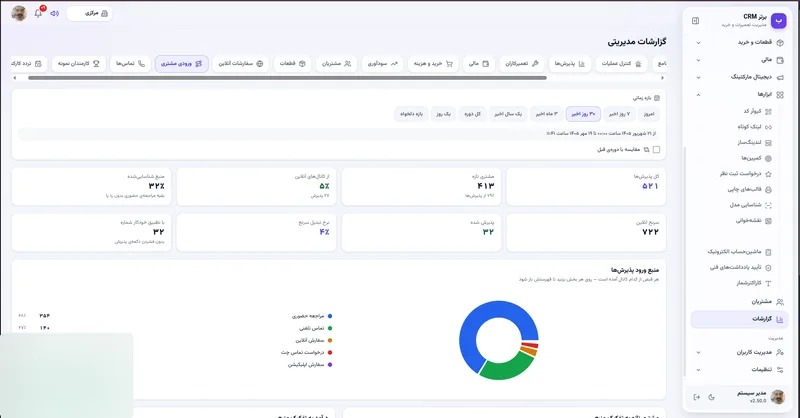The width and height of the screenshot is (800, 418).
Task: Switch to the خرید و هزینه report tab
Action: pyautogui.click(x=433, y=64)
